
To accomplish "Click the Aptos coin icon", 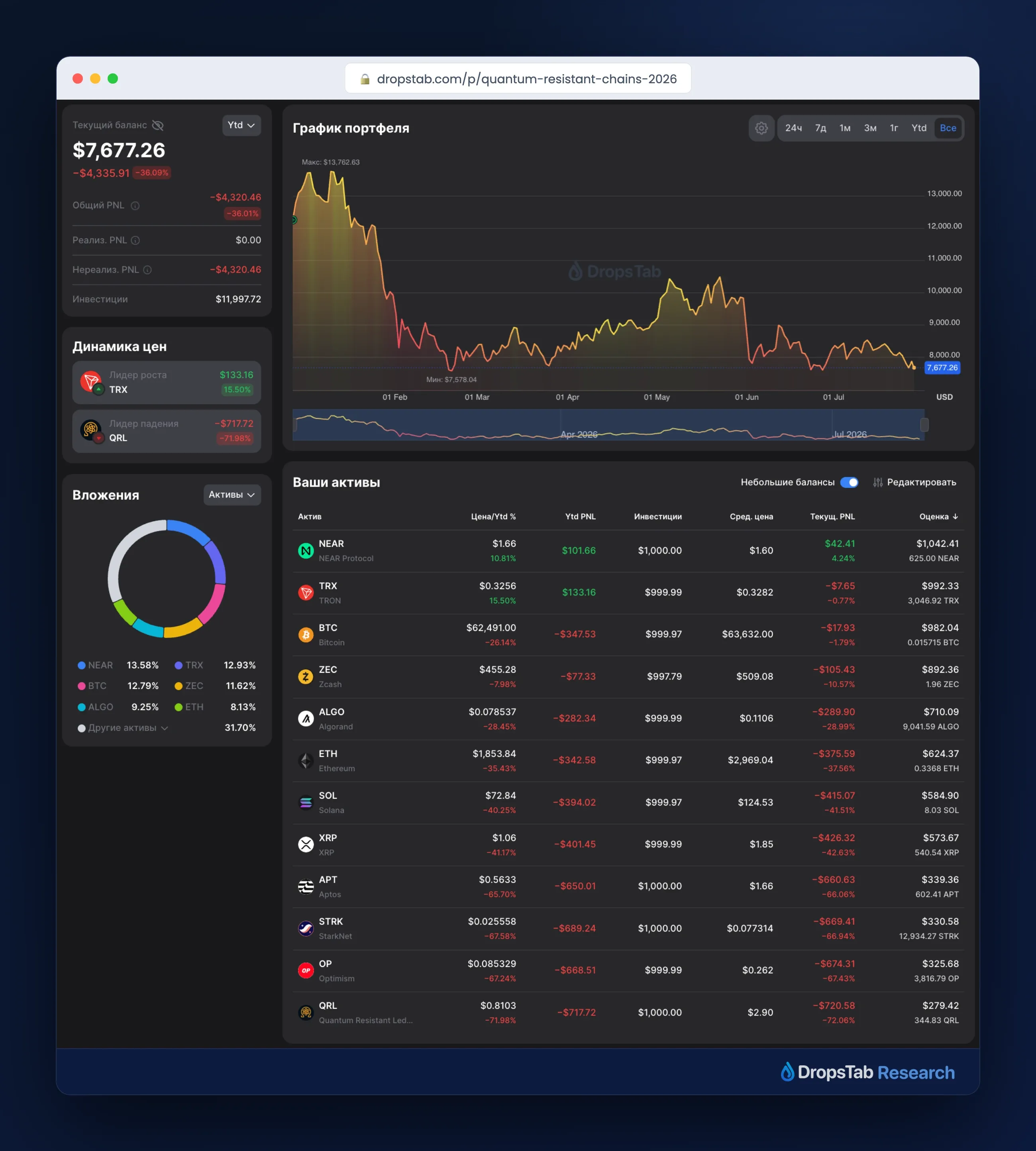I will [306, 887].
